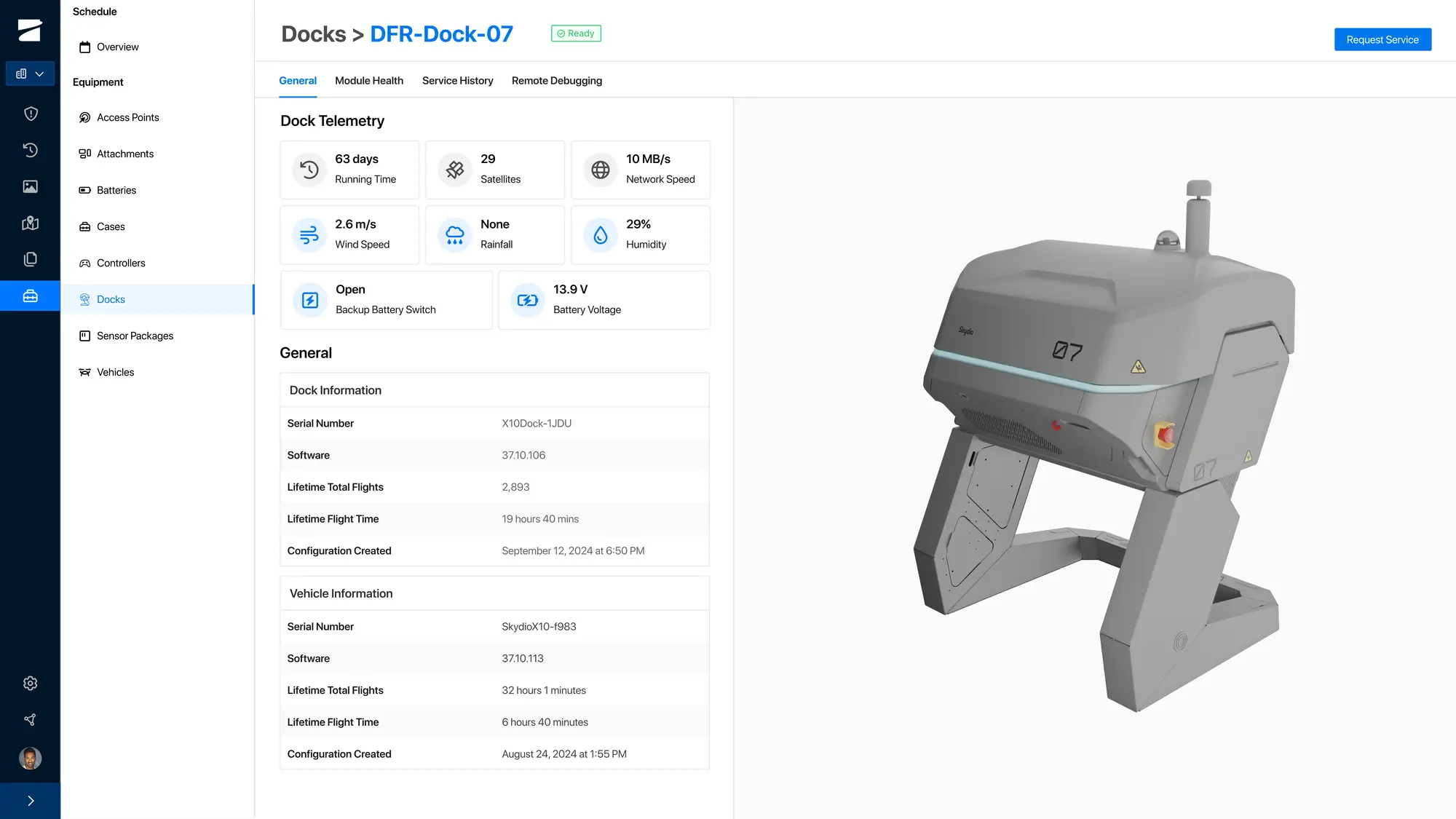Open Access Points equipment section

click(x=128, y=117)
